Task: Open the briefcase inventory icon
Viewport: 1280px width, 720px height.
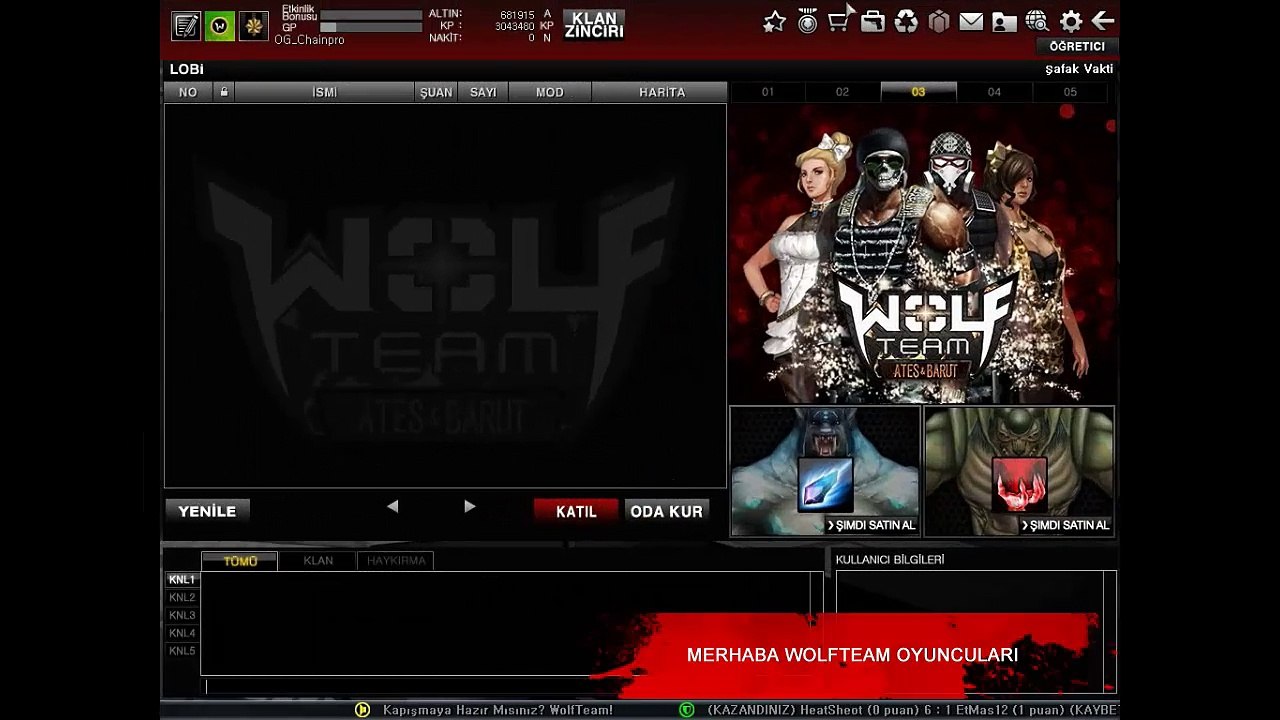Action: point(873,22)
